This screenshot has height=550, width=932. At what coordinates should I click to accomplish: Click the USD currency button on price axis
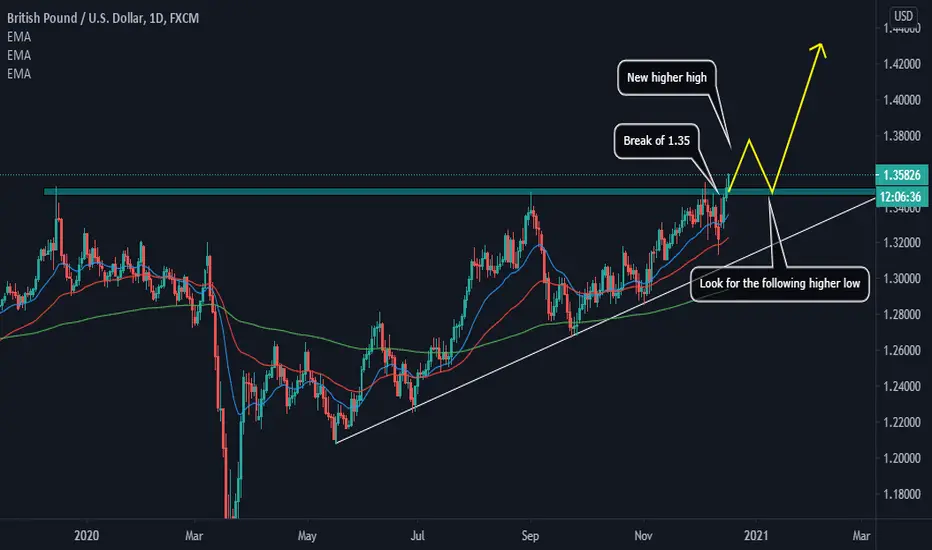pyautogui.click(x=903, y=16)
